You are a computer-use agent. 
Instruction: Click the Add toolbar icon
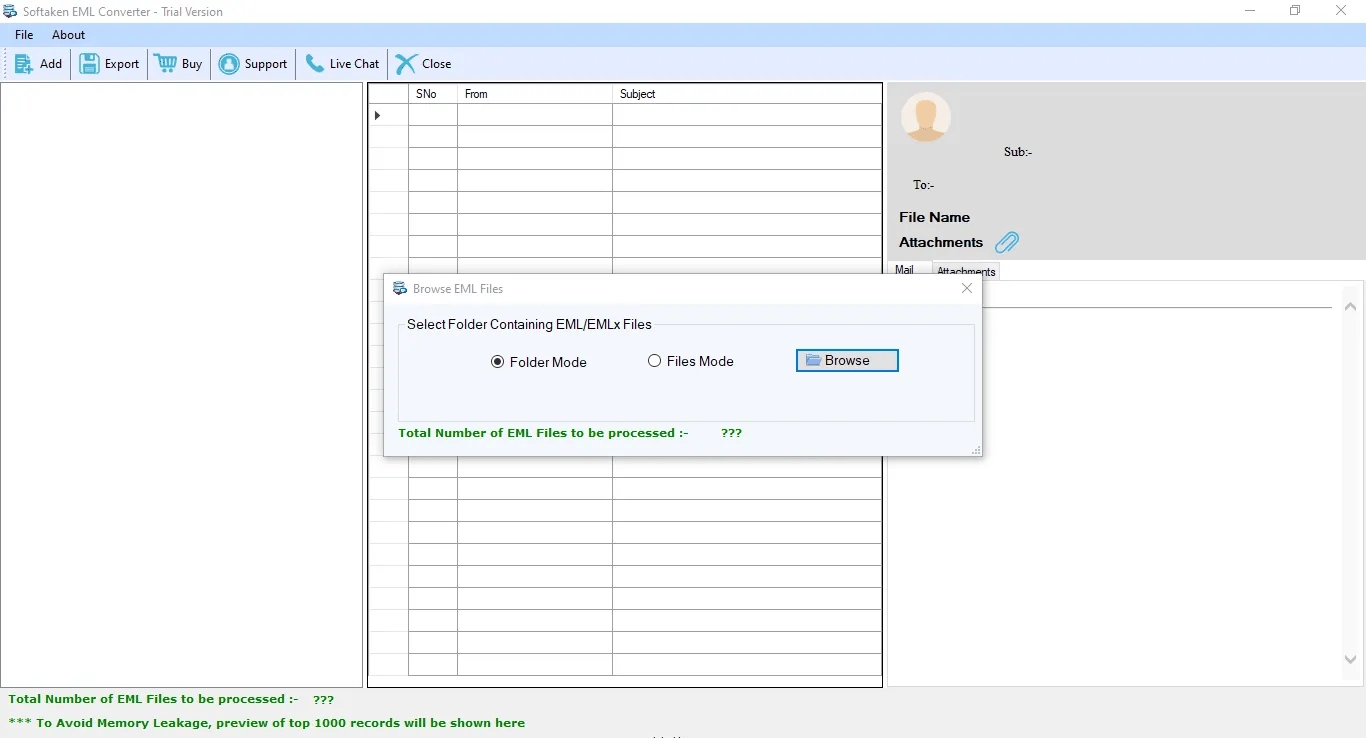pos(22,63)
